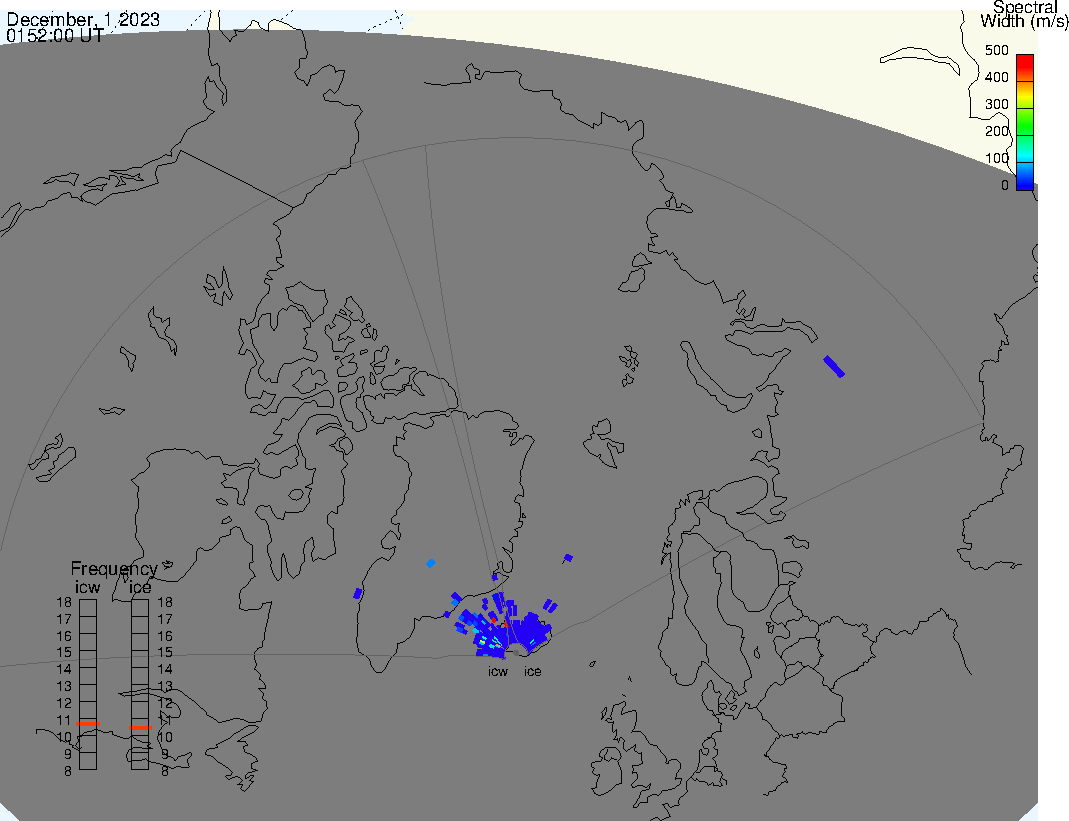Screen dimensions: 1069x821
Task: Click the small blue data cell northeast of Iceland
Action: coord(568,558)
